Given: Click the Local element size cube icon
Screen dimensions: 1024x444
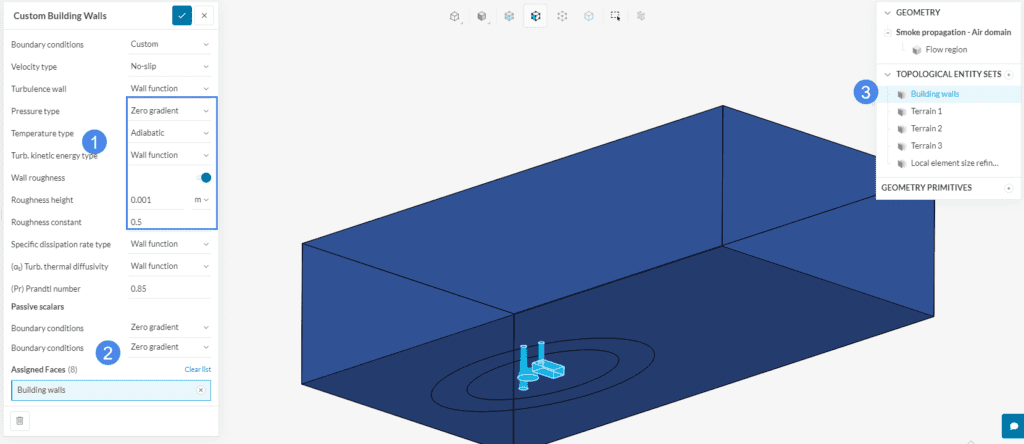Looking at the screenshot, I should coord(901,163).
